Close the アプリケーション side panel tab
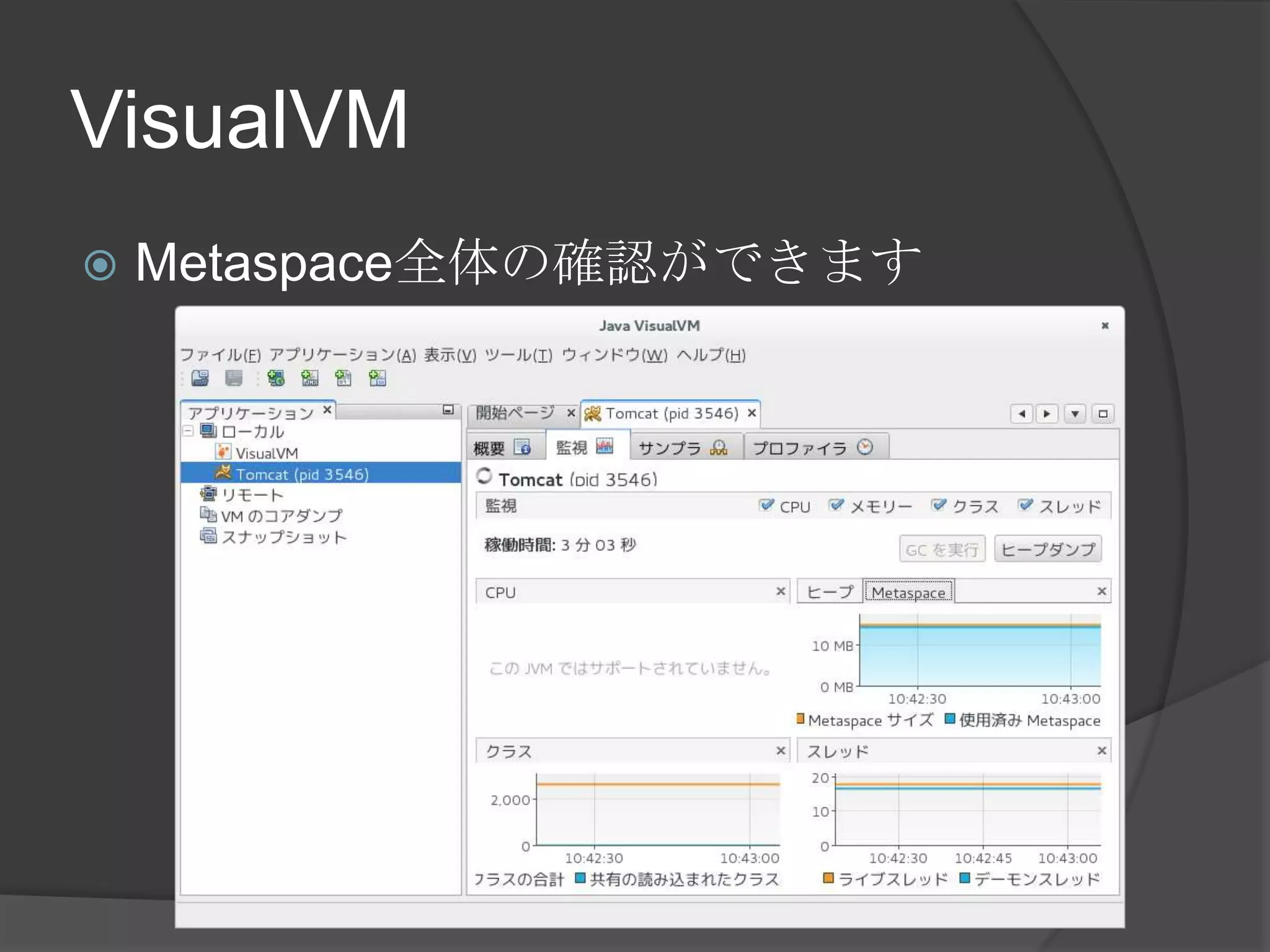Screen dimensions: 1270x952 [327, 410]
